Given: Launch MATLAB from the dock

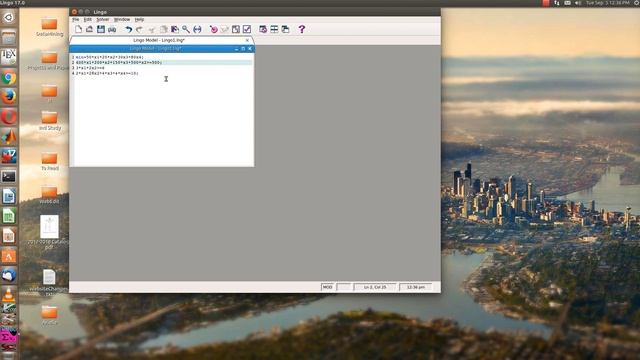Looking at the screenshot, I should (9, 136).
